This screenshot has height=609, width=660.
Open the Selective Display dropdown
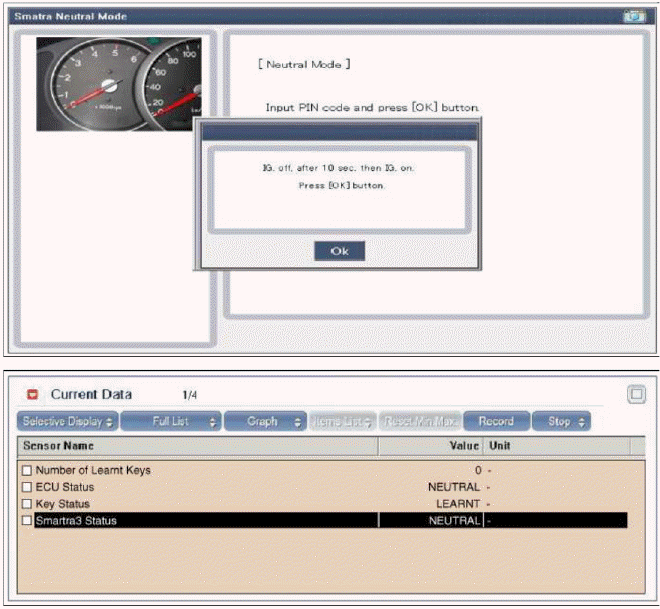[x=67, y=421]
